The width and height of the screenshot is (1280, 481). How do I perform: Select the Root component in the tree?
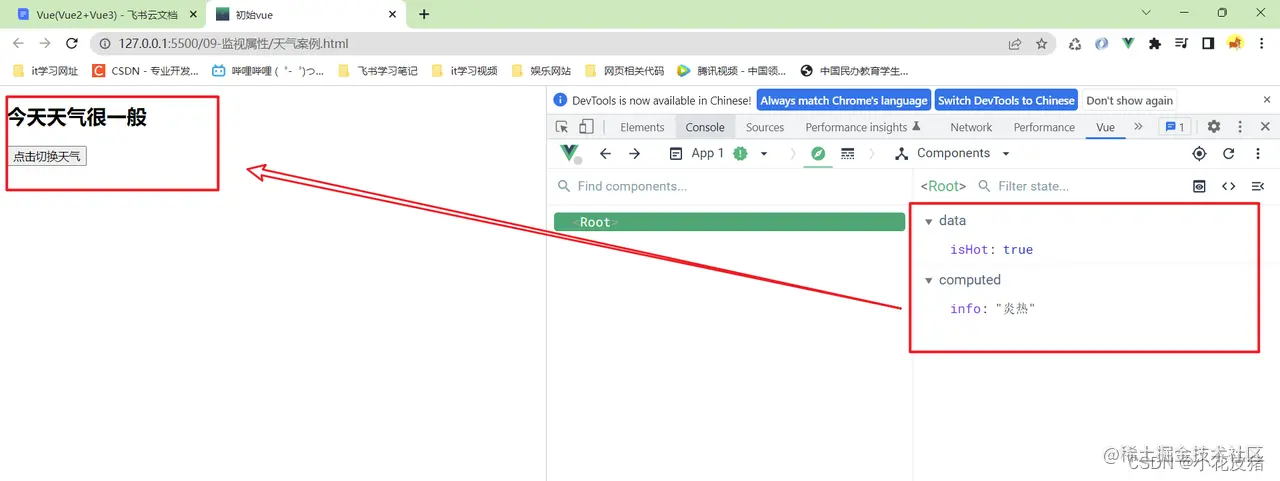729,222
